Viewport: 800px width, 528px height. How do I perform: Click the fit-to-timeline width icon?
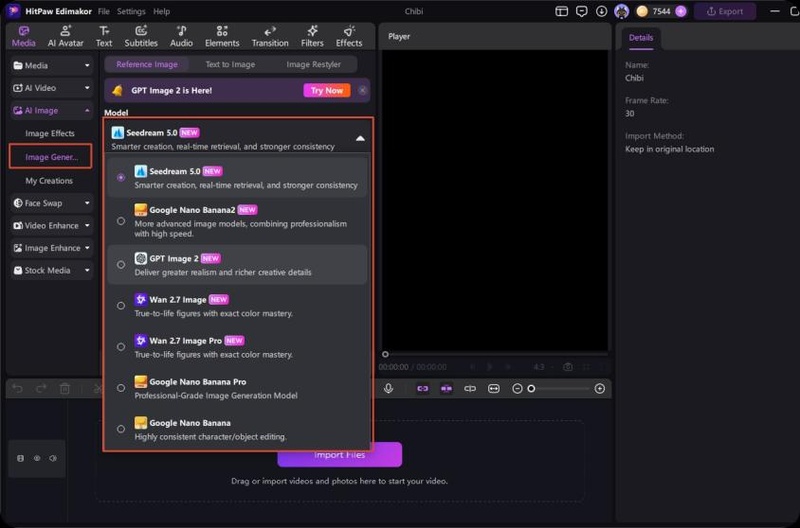(x=493, y=389)
